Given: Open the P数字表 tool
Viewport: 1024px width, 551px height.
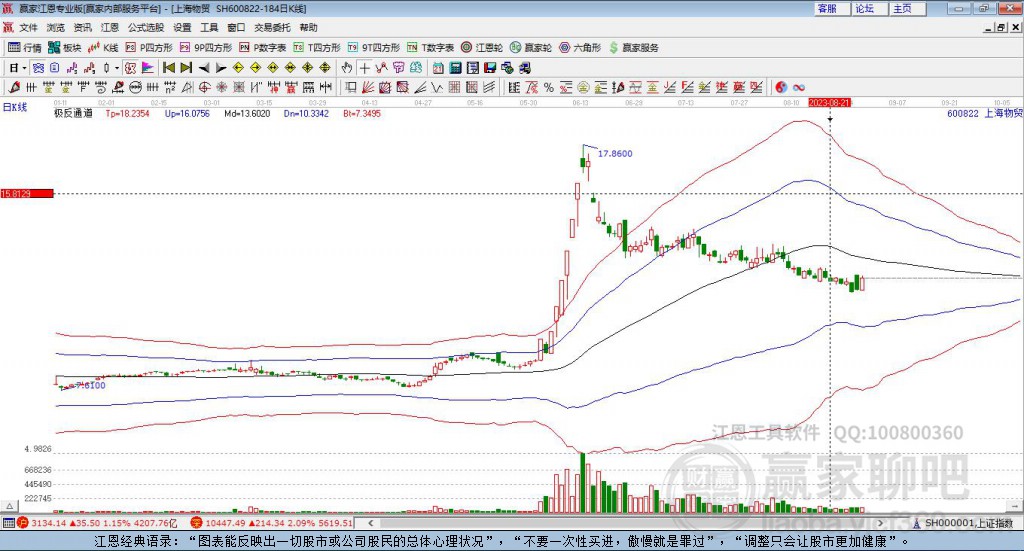Looking at the screenshot, I should (263, 48).
